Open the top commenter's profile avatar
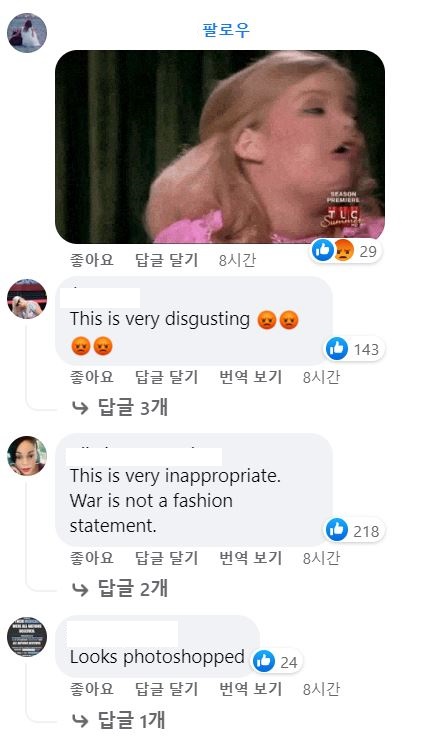433x747 pixels. pos(27,33)
